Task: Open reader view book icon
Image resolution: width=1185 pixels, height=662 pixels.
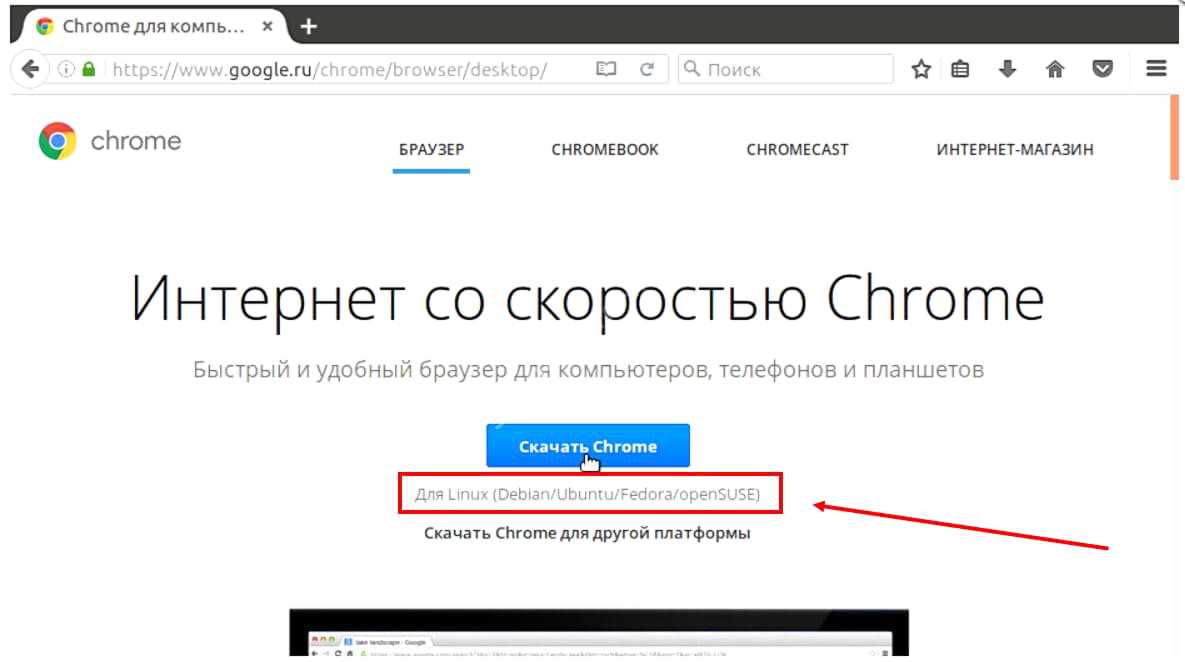Action: coord(606,69)
